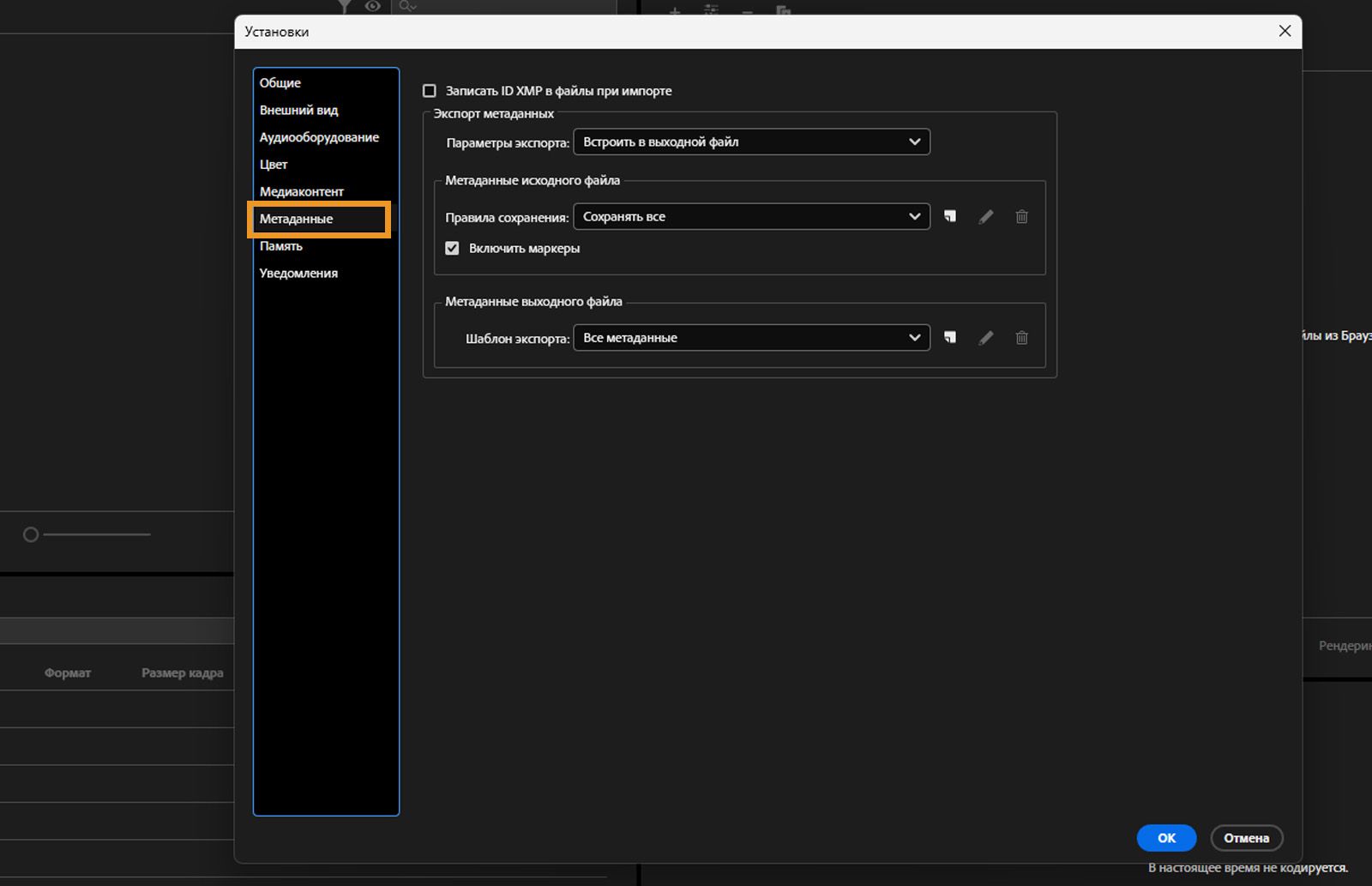This screenshot has width=1372, height=886.
Task: Switch to the Общие settings category
Action: coord(280,83)
